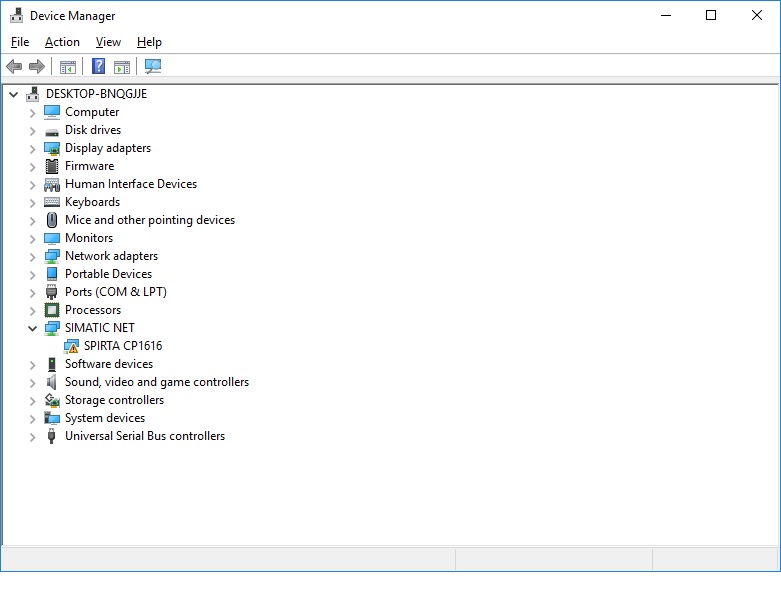Expand the Ports (COM & LPT) category
The image size is (781, 614).
coord(32,293)
